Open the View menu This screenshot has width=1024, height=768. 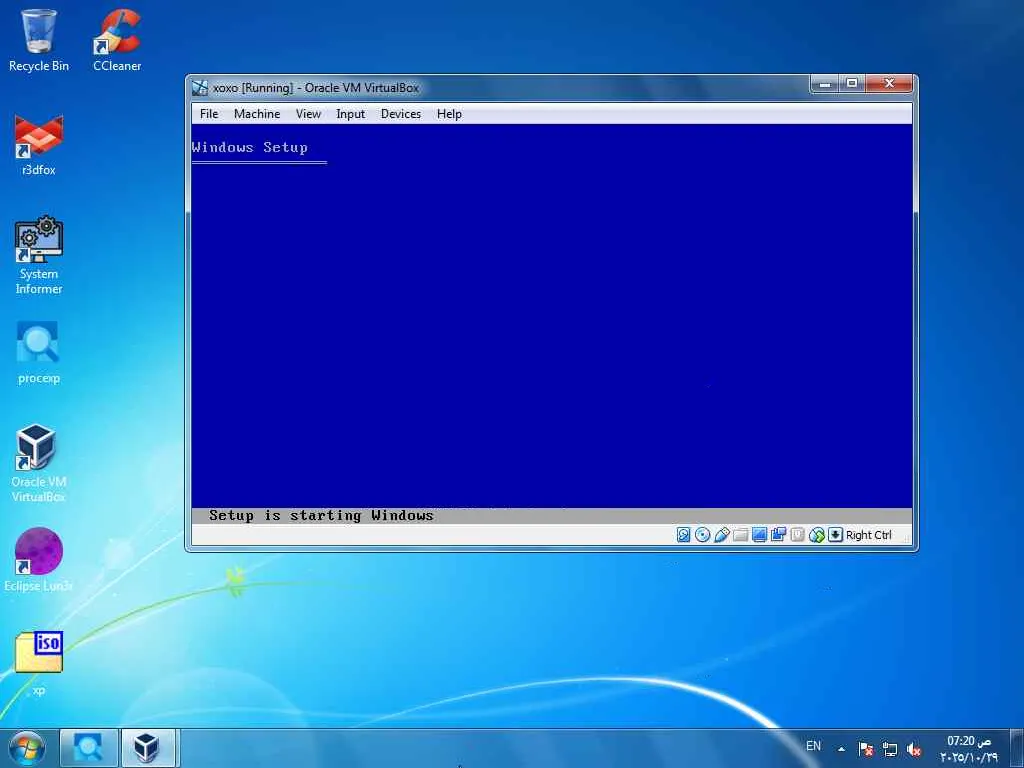pos(308,114)
